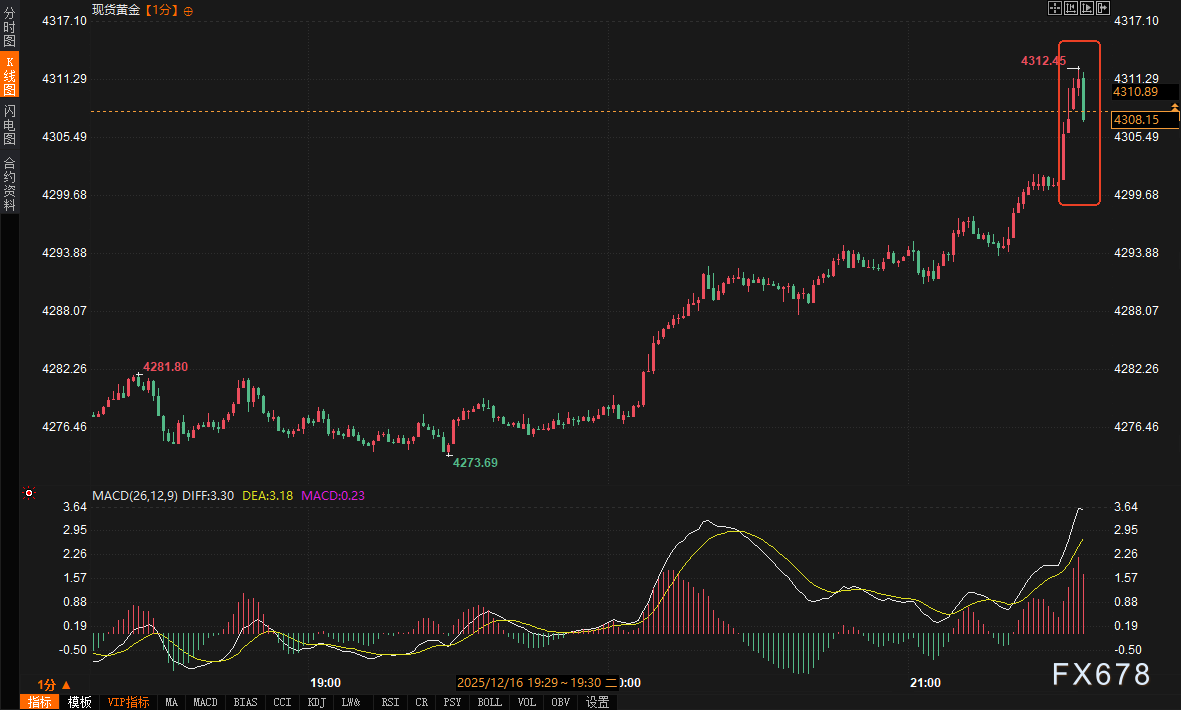Click the orange circle icon beside 现货黄金 title

[189, 10]
